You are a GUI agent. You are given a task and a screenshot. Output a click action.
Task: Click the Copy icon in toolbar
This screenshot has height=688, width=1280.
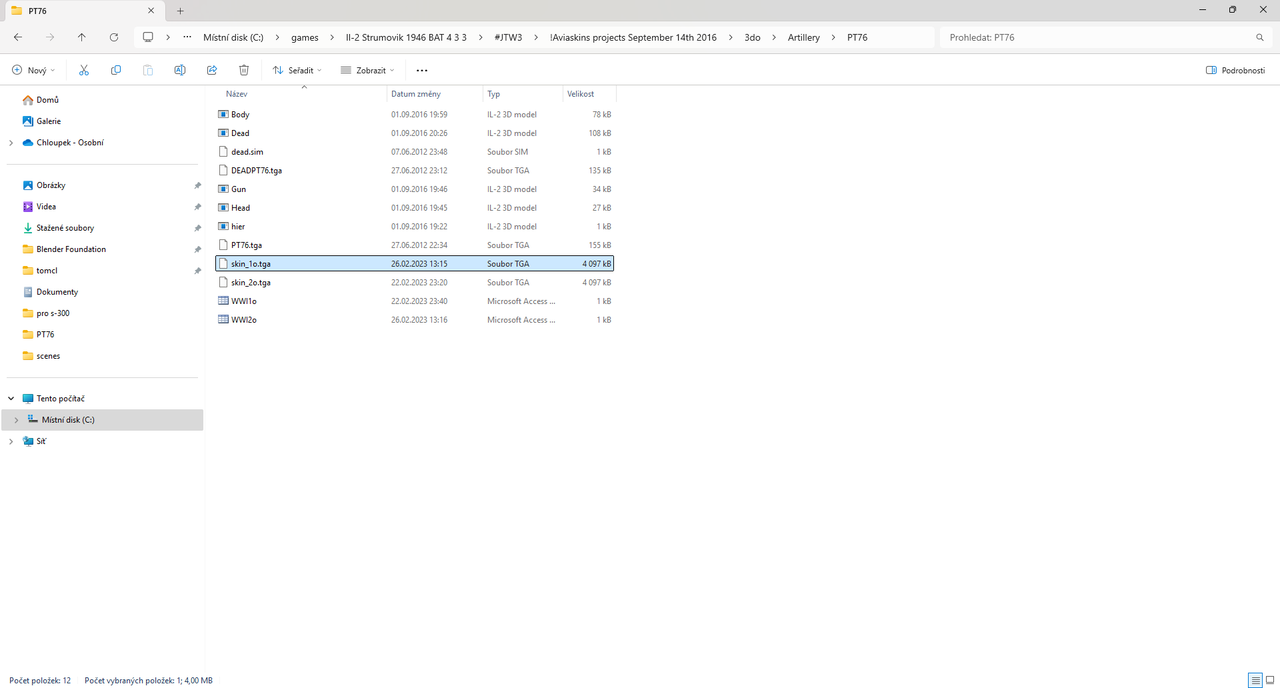click(116, 70)
